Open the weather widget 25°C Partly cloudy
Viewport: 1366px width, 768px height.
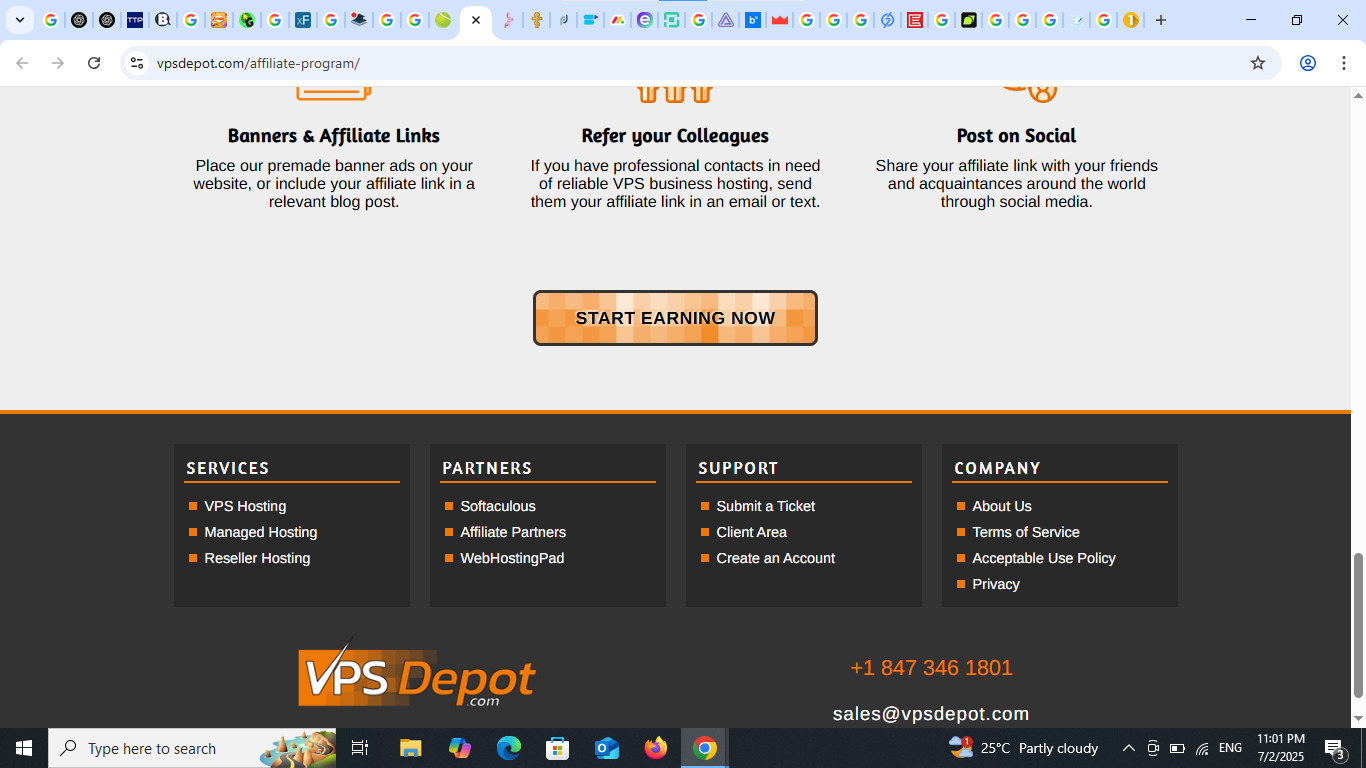1023,748
